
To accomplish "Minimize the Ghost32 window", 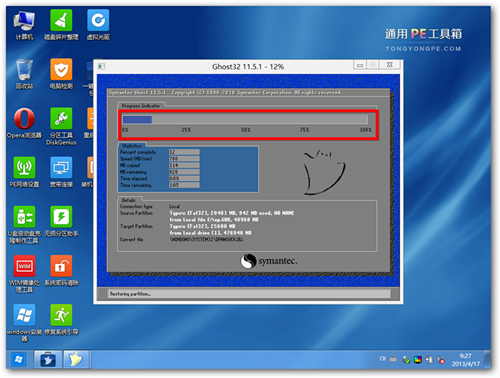I will coord(360,65).
